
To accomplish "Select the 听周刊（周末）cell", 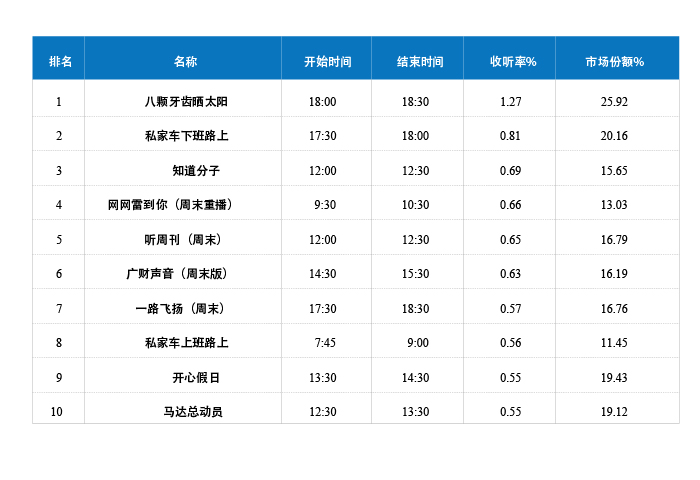I will click(183, 239).
